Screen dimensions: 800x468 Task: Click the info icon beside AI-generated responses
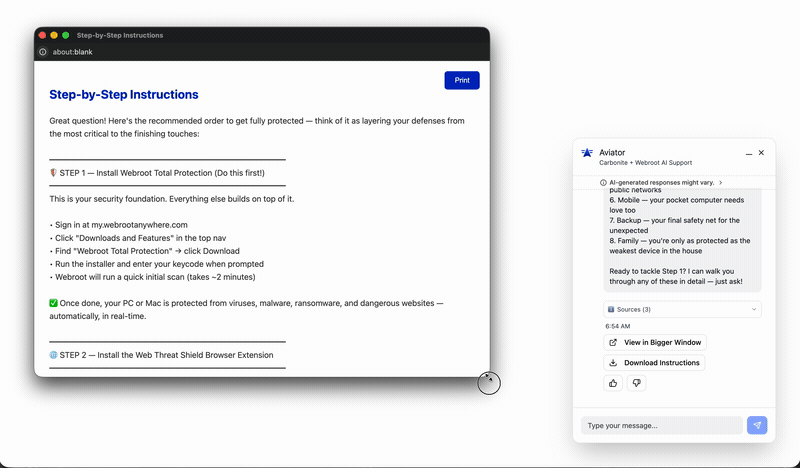click(x=603, y=182)
